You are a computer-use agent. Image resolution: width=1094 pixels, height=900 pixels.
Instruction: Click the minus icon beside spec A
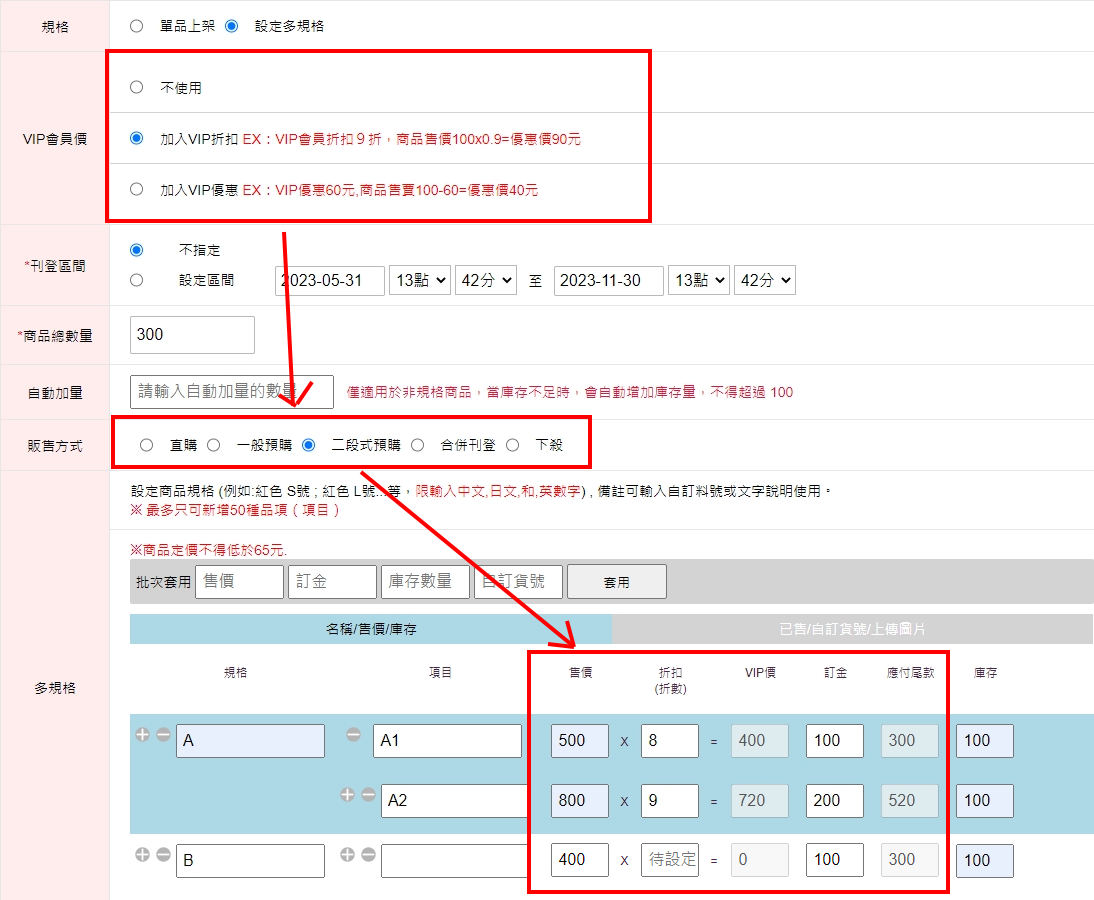point(162,735)
